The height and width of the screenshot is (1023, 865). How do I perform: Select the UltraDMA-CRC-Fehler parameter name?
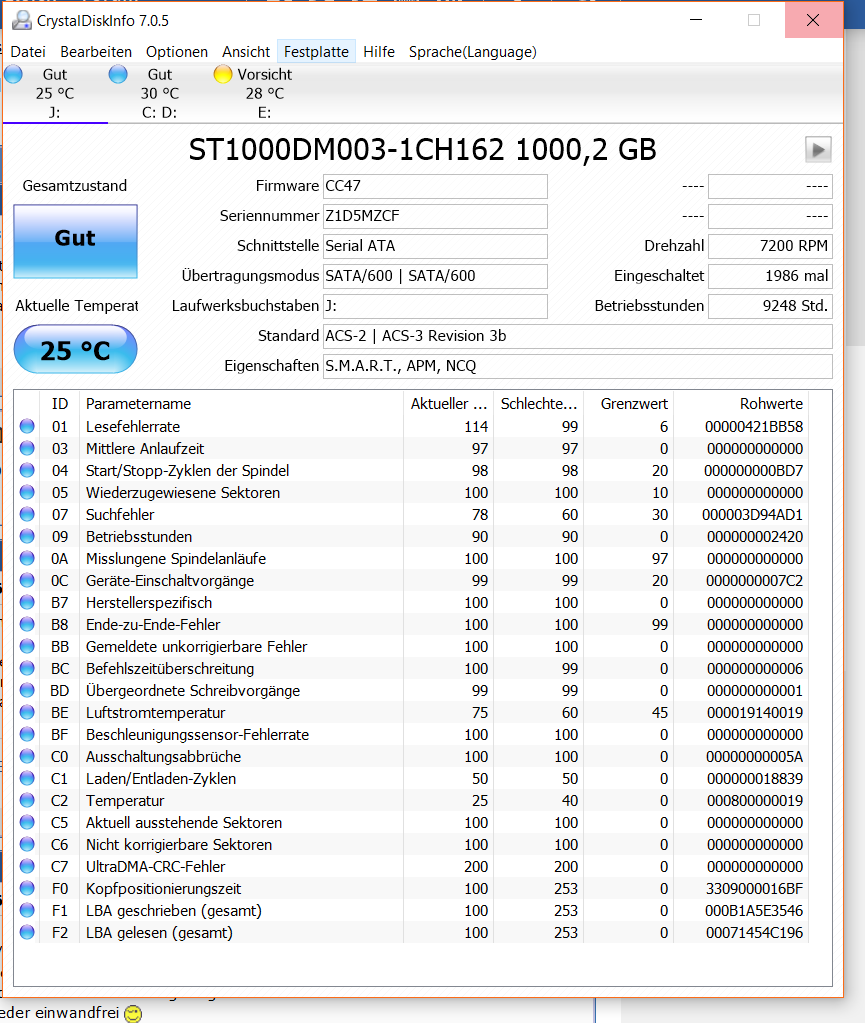[x=155, y=866]
